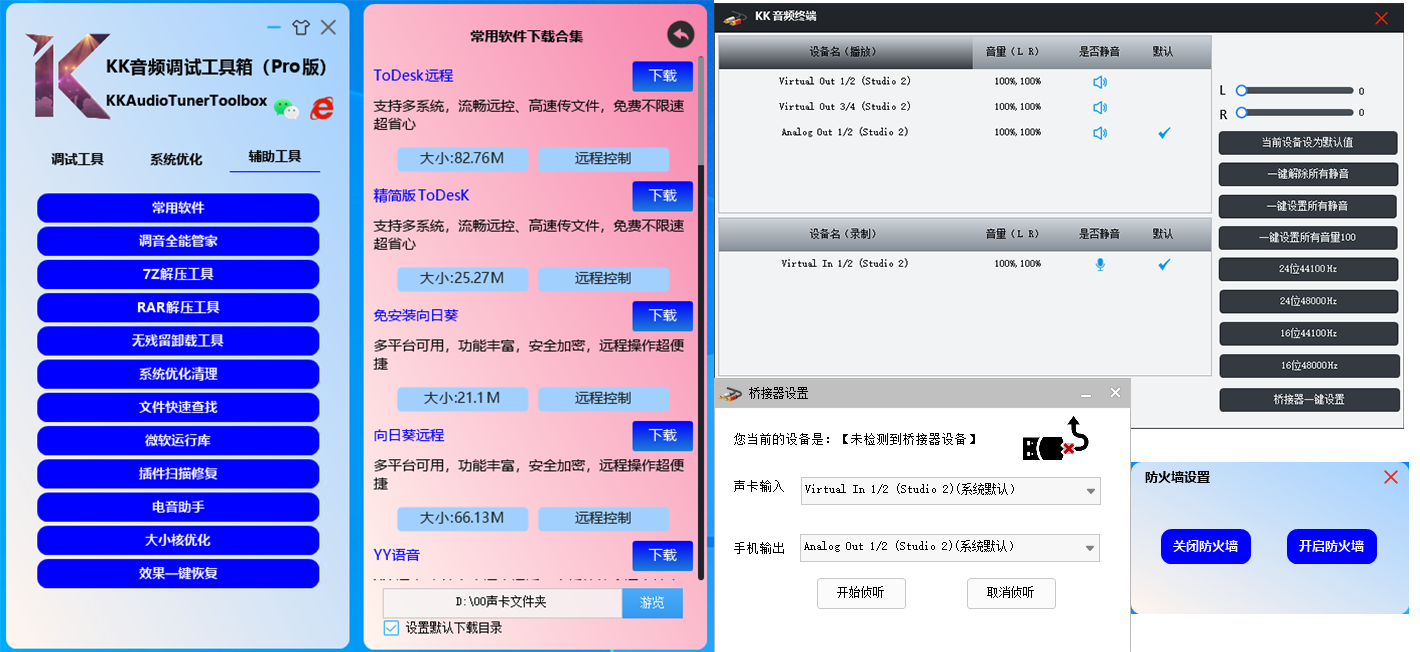Toggle the default checkmark for Virtual In 1/2
This screenshot has height=652, width=1420.
click(1163, 264)
